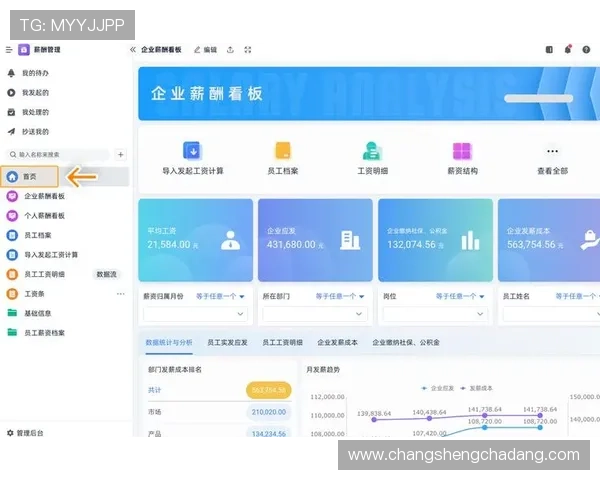Click the 企业缴纳社保、公积金 stat card
Screen dimensions: 600x480
tap(435, 240)
